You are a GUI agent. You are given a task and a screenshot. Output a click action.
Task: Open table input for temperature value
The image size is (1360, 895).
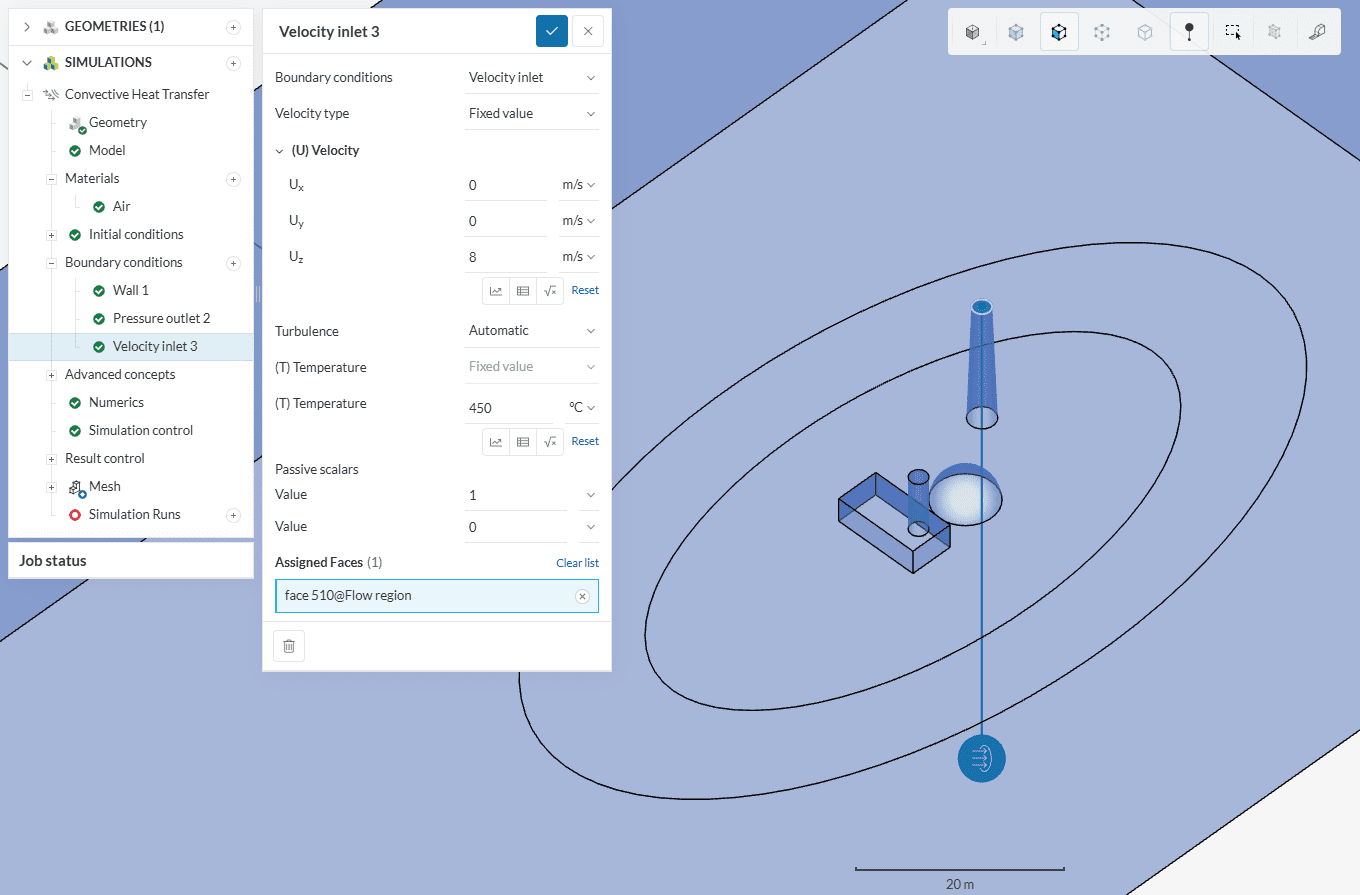tap(522, 441)
